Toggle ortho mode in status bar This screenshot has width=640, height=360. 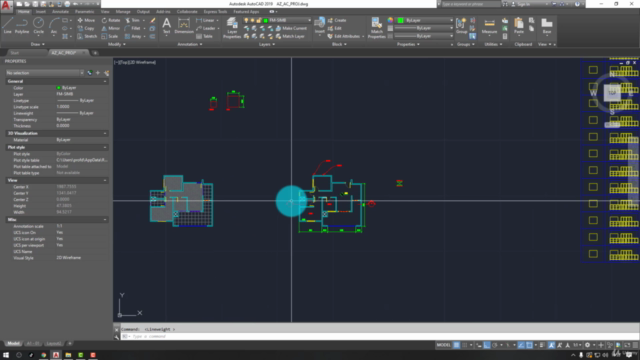487,345
